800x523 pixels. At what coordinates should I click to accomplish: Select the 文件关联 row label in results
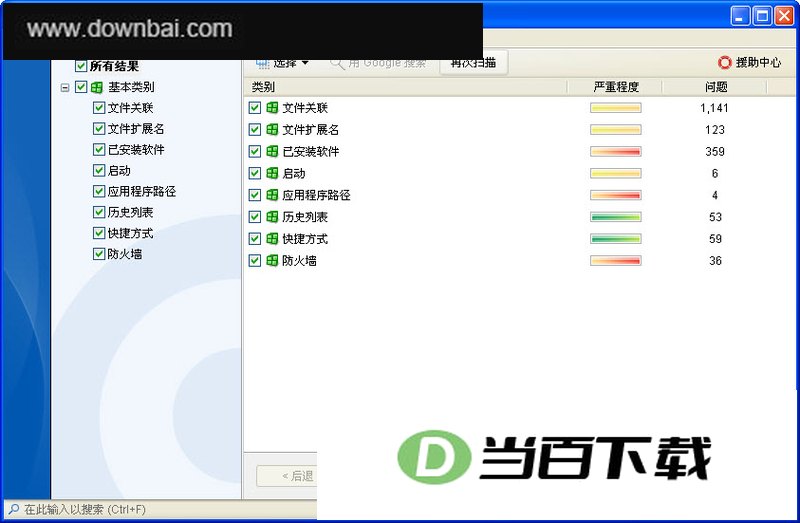pyautogui.click(x=305, y=108)
